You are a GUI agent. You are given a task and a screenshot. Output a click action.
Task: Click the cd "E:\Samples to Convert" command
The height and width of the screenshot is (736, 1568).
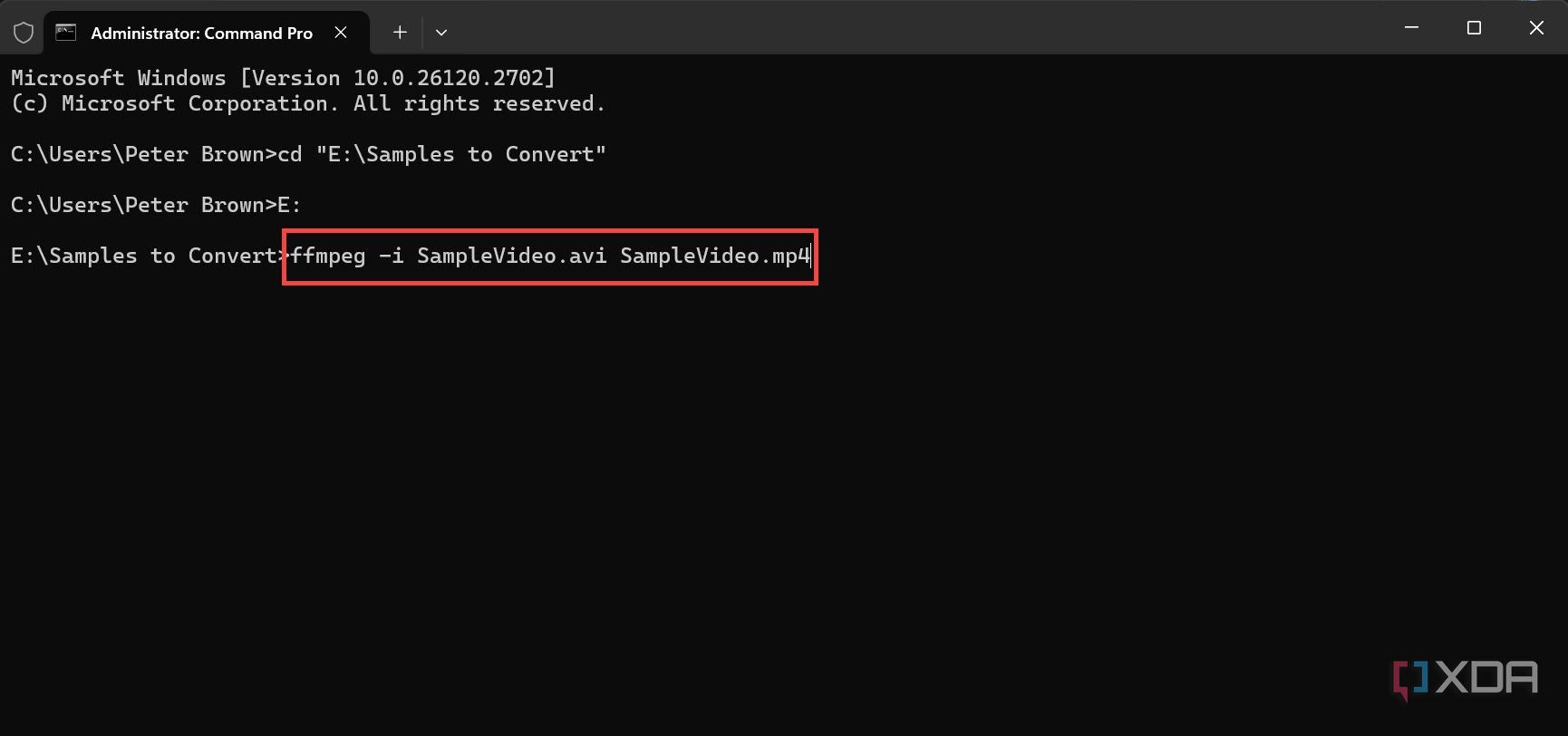441,155
